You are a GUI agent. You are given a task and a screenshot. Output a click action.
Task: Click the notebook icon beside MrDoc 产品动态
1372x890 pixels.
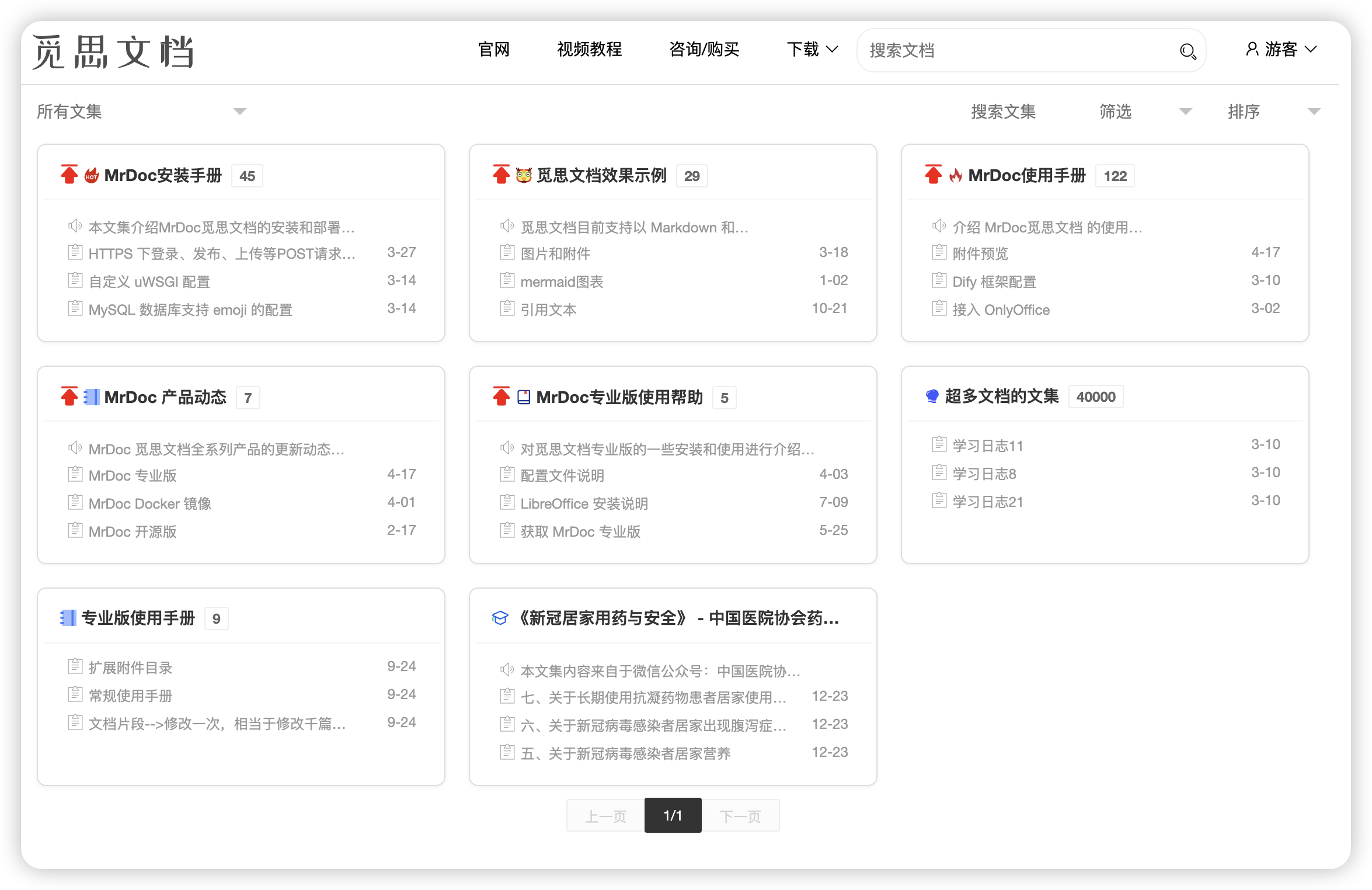92,397
